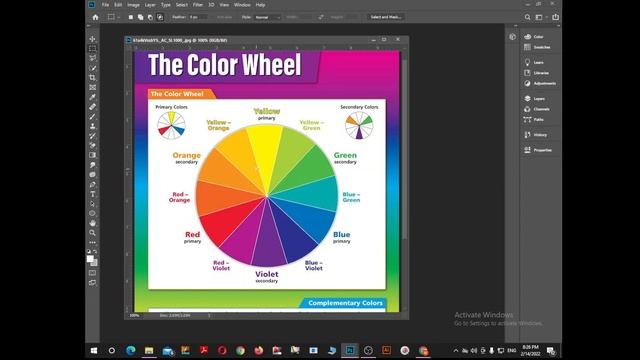
Task: Choose Subtract from selection mode
Action: click(x=150, y=17)
